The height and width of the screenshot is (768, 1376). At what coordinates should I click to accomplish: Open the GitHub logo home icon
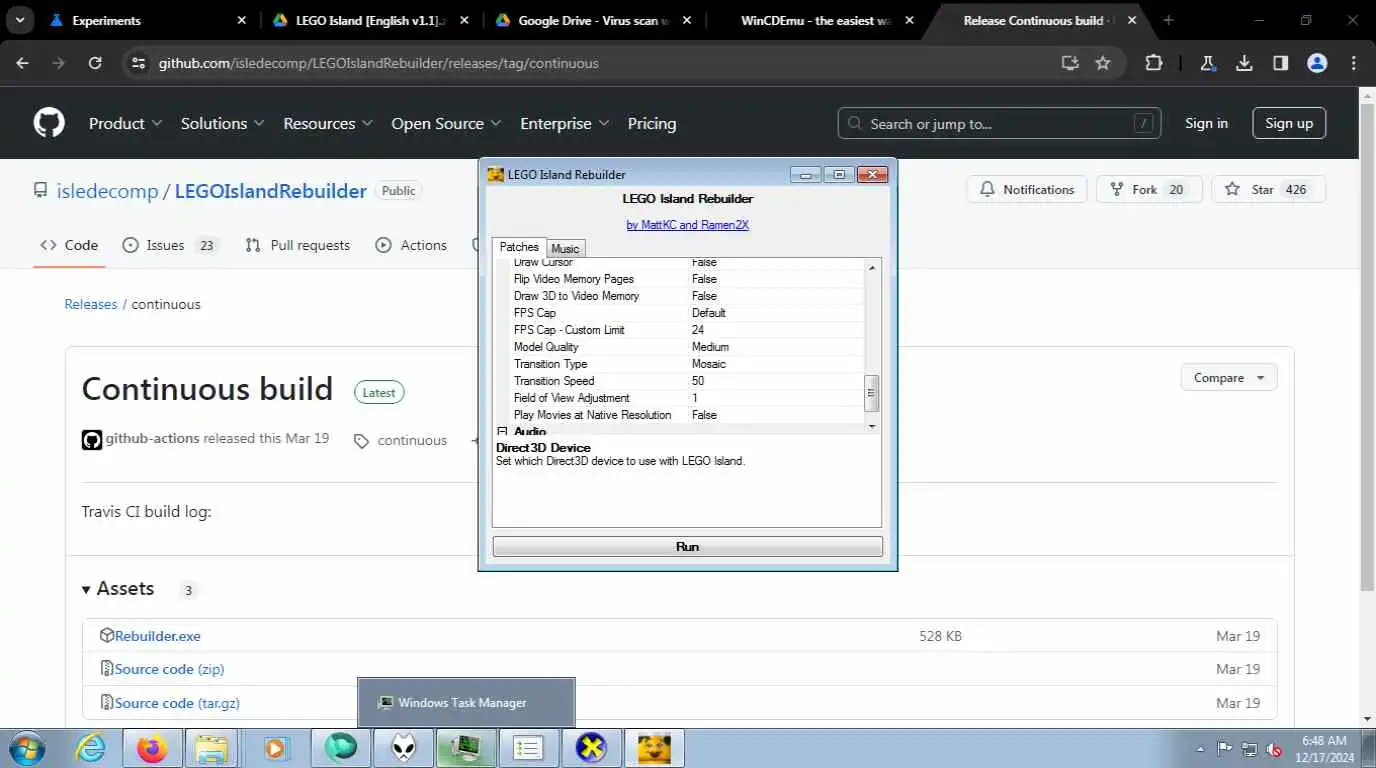[x=49, y=123]
